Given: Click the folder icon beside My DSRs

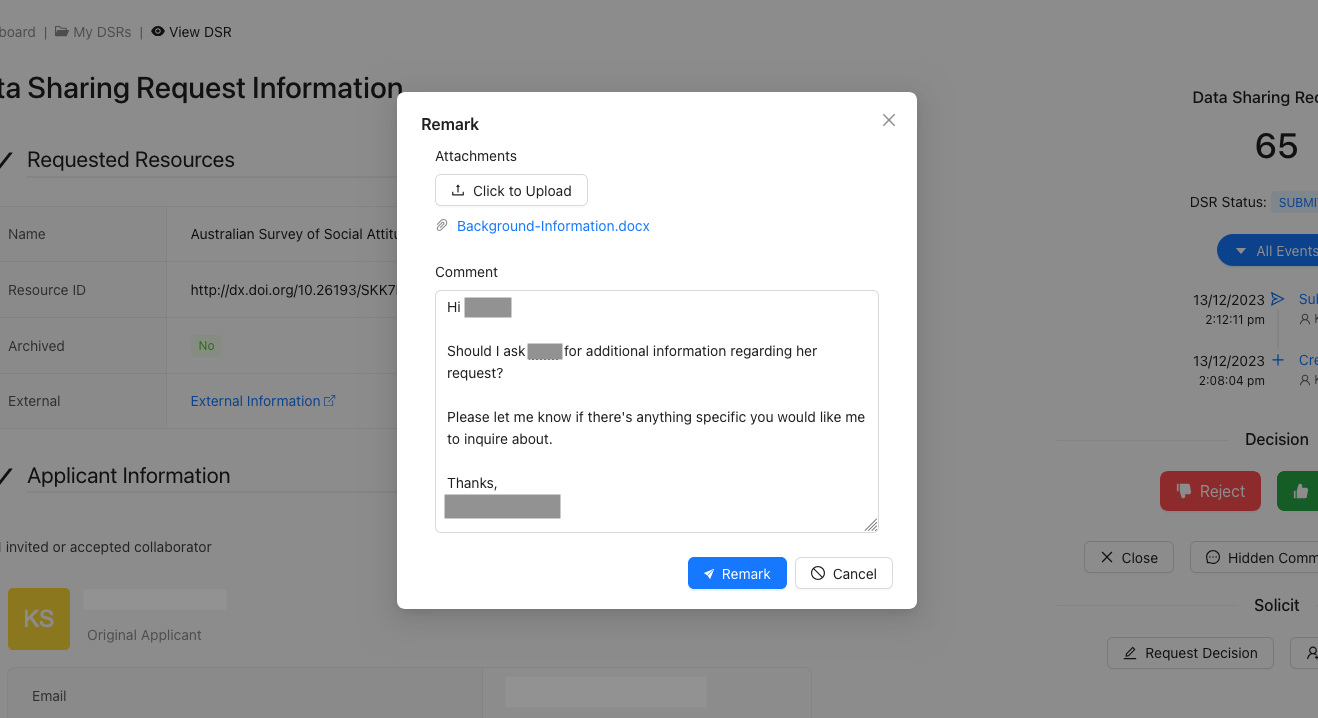Looking at the screenshot, I should [x=62, y=32].
